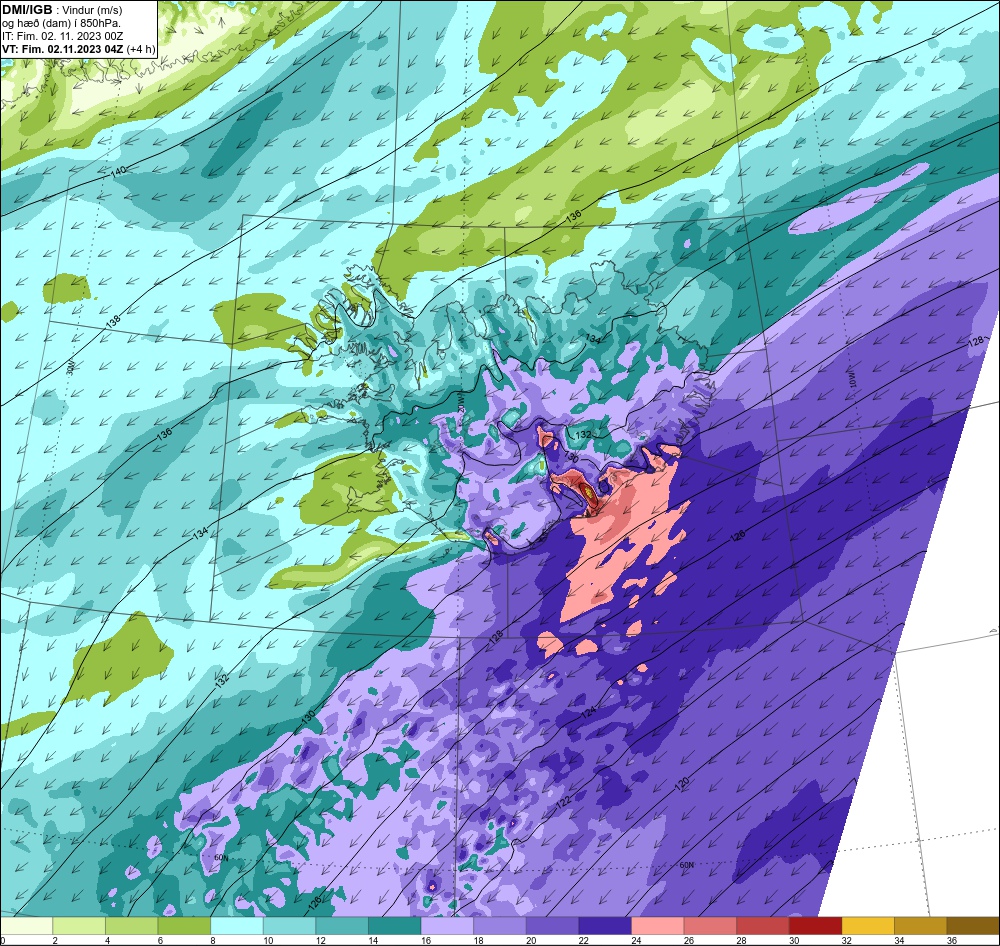The width and height of the screenshot is (1000, 946).
Task: Select the 'og hæð (dam) í 850hPa.' line
Action: pyautogui.click(x=62, y=24)
